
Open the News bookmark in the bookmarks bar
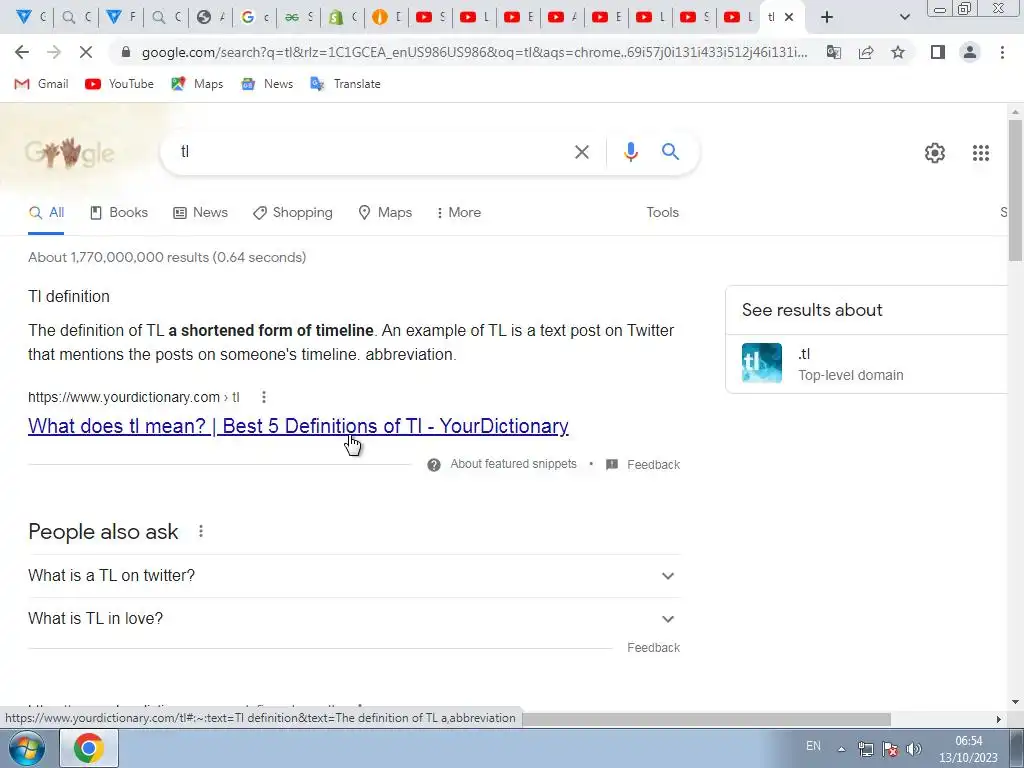point(266,84)
